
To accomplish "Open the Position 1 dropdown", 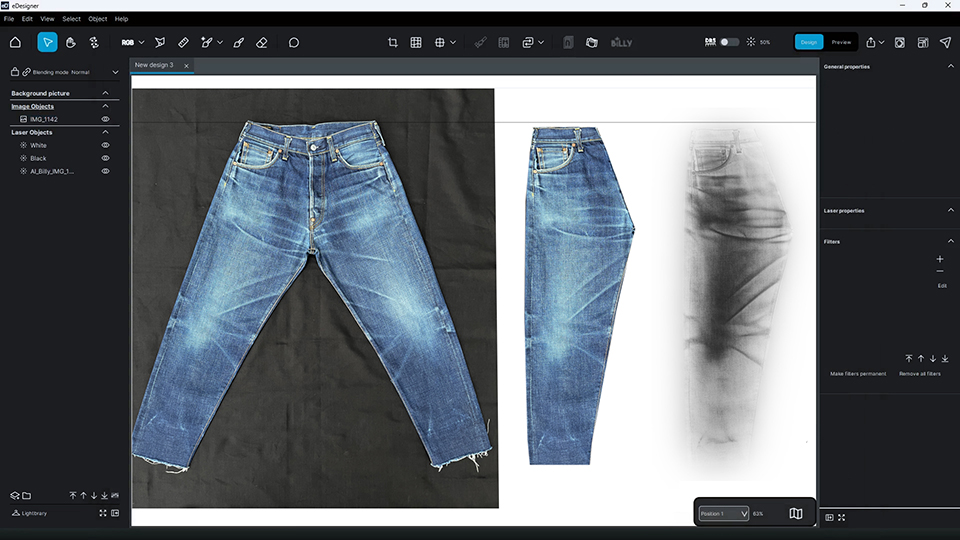I will coord(724,513).
